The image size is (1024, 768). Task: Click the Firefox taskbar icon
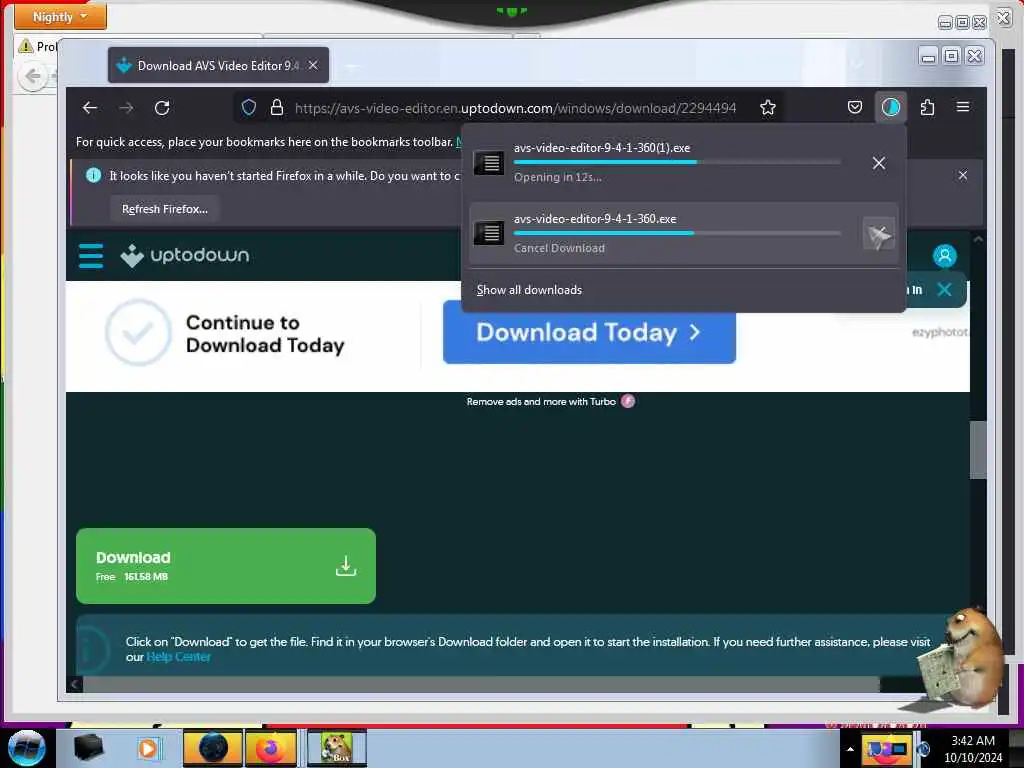pyautogui.click(x=270, y=748)
